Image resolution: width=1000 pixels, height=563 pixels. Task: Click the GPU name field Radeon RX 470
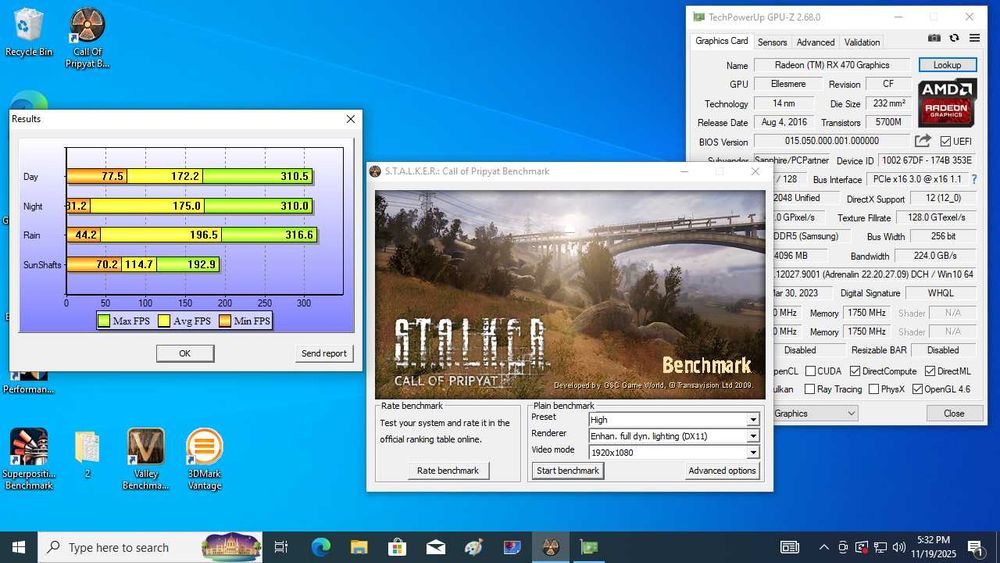tap(832, 65)
